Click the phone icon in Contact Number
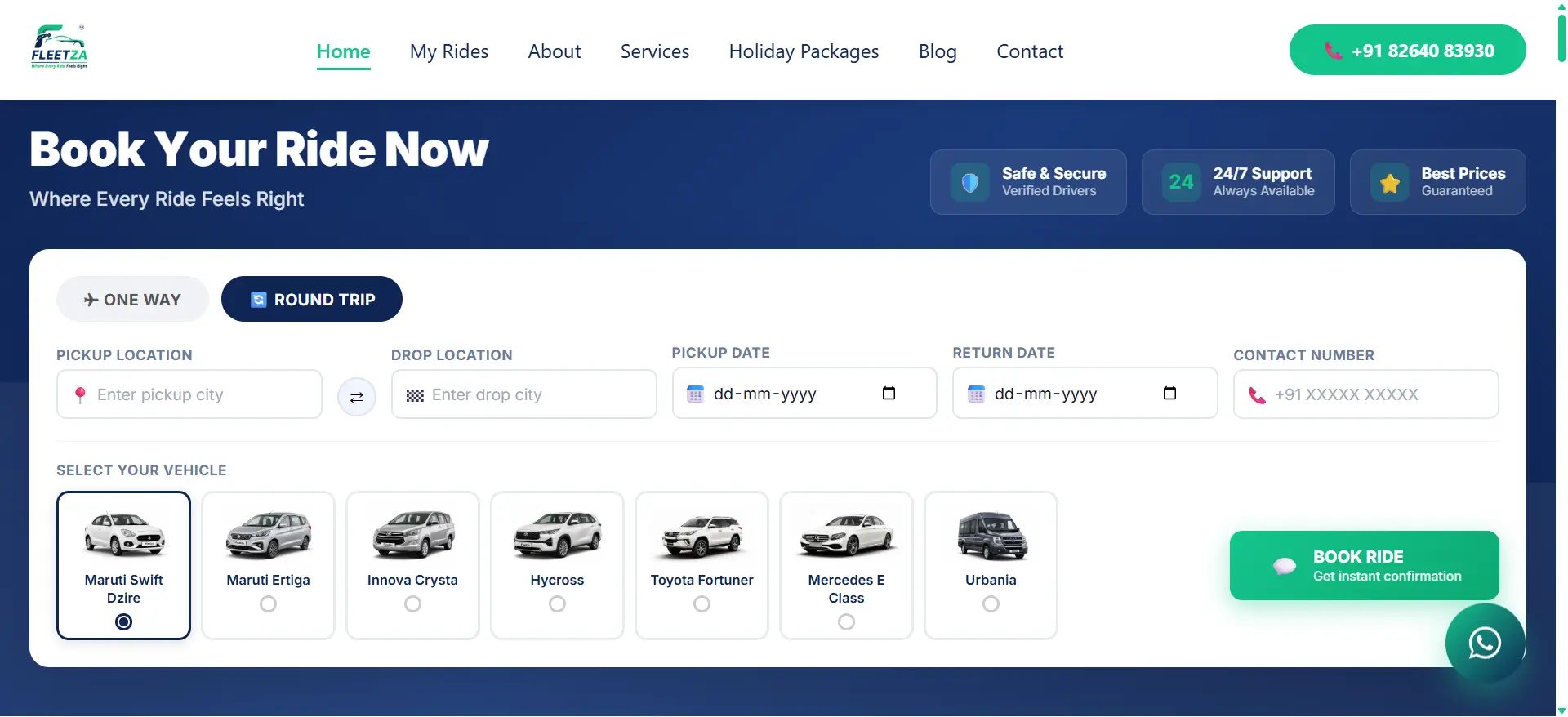The height and width of the screenshot is (717, 1568). point(1258,395)
